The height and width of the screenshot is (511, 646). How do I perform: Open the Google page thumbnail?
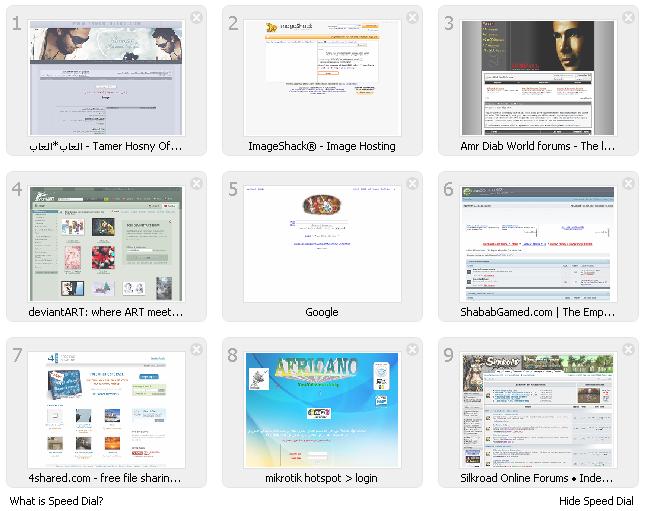(322, 244)
